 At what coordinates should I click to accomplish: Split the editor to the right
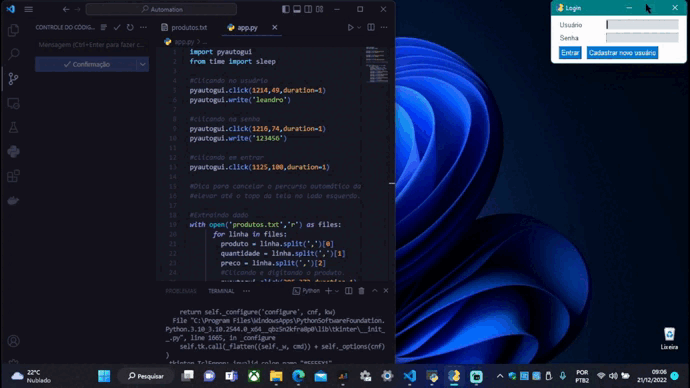(371, 27)
